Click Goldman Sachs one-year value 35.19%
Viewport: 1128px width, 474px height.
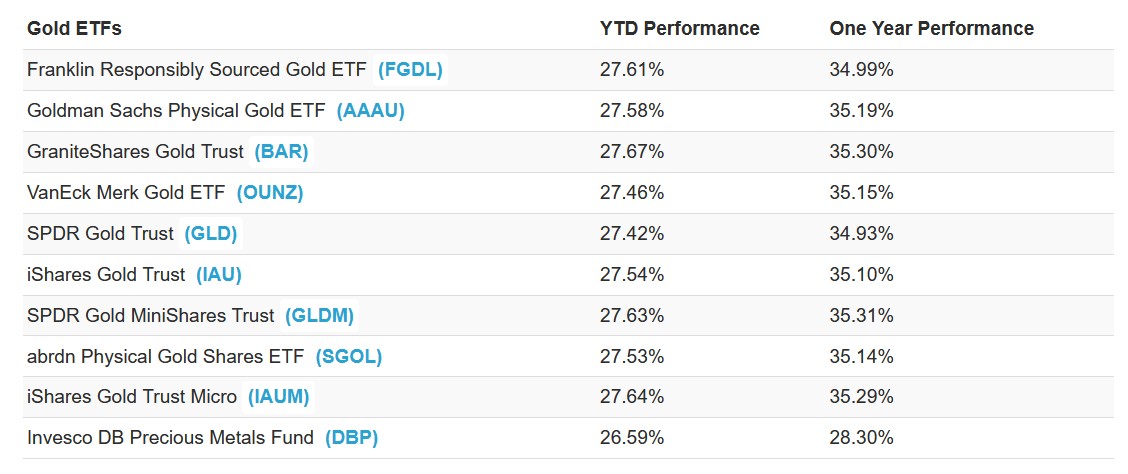coord(861,111)
